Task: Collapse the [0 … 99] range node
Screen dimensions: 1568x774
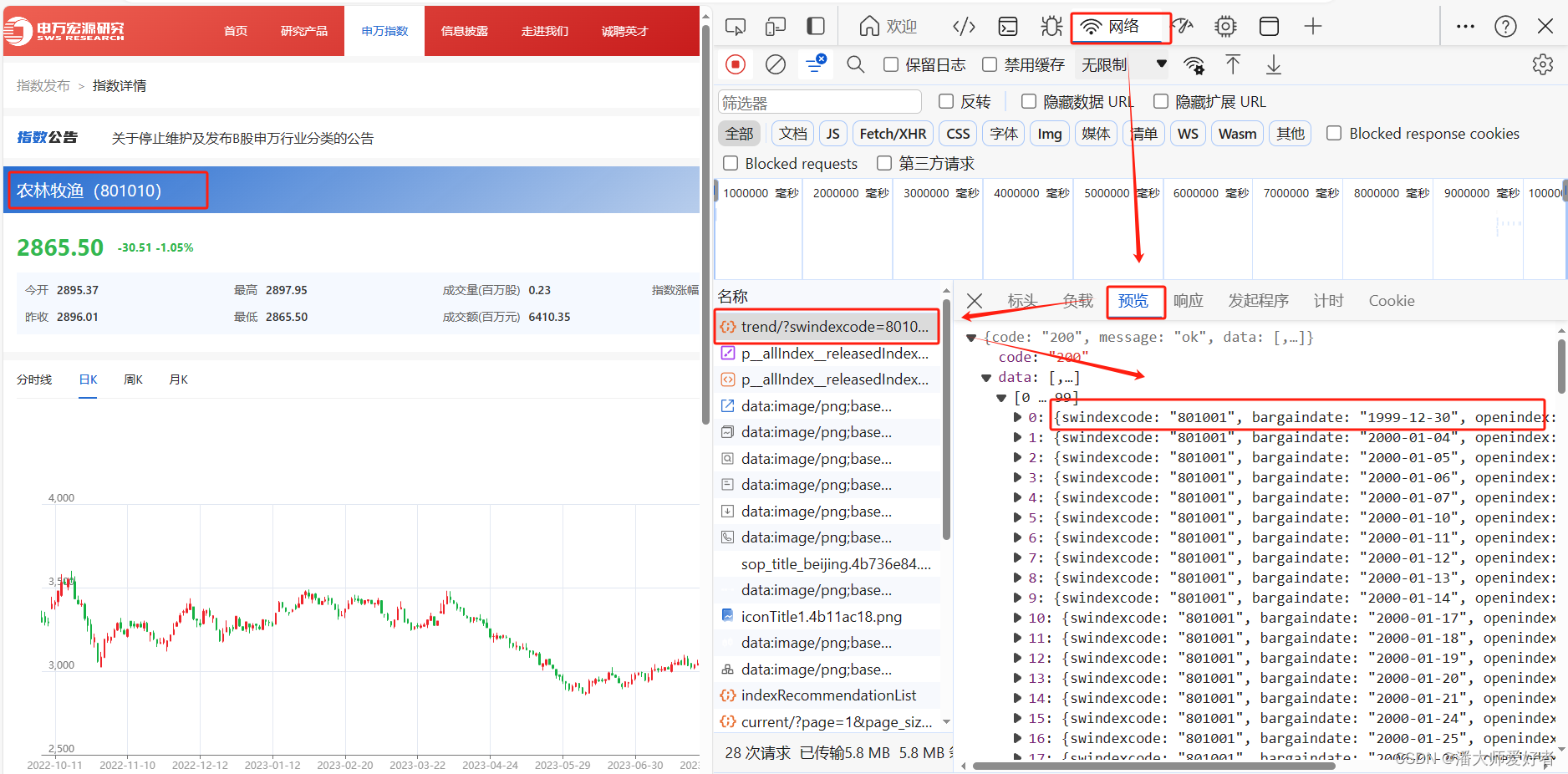Action: (1001, 398)
